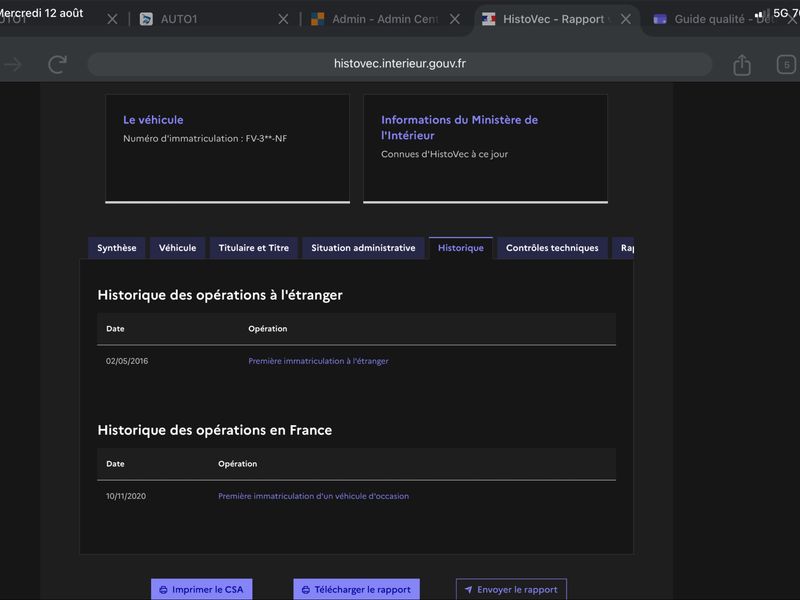Click the Guide qualité tab favicon
Image resolution: width=800 pixels, height=600 pixels.
pyautogui.click(x=660, y=19)
